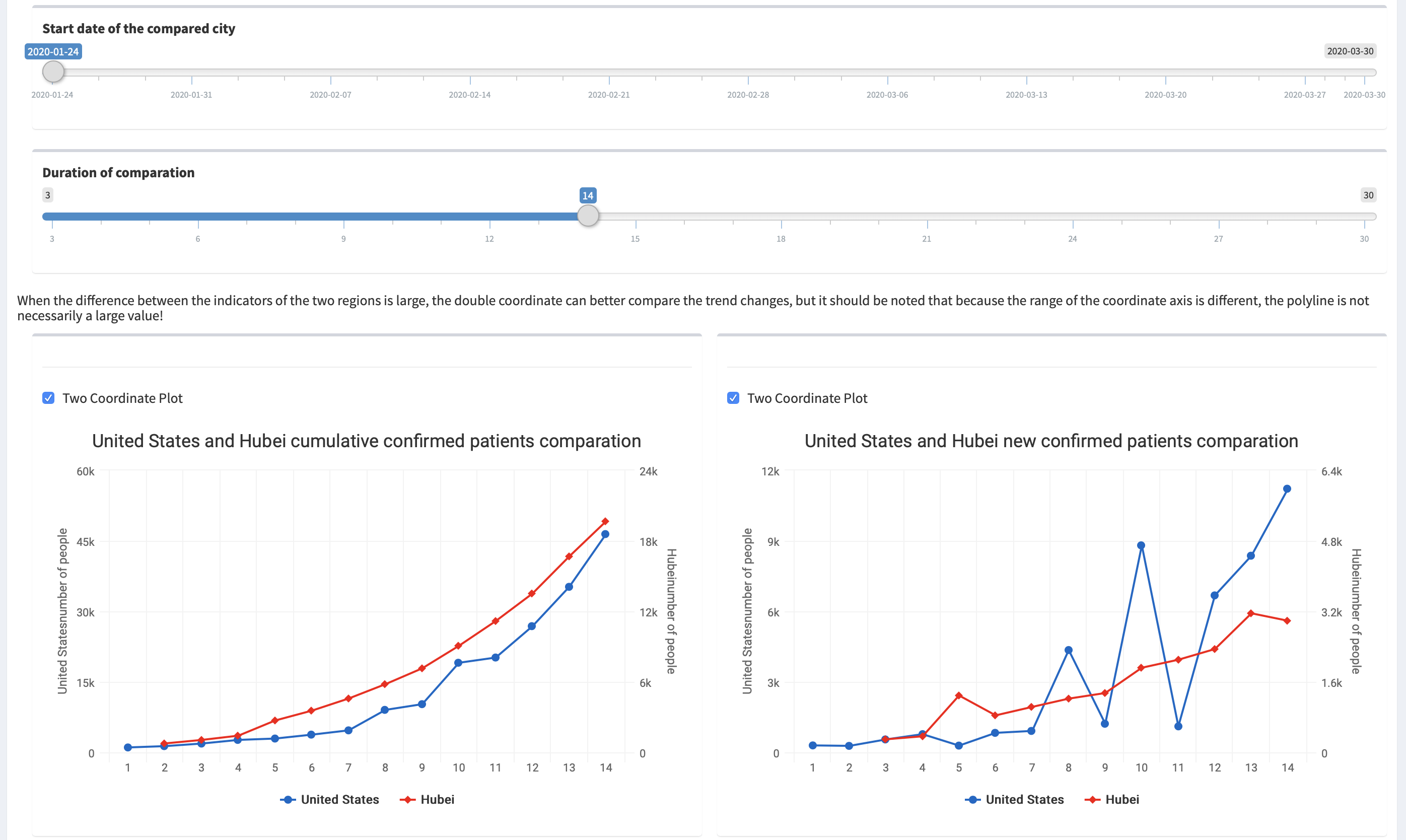Click United States day 11 low point in new chart
The width and height of the screenshot is (1406, 840).
(x=1178, y=726)
